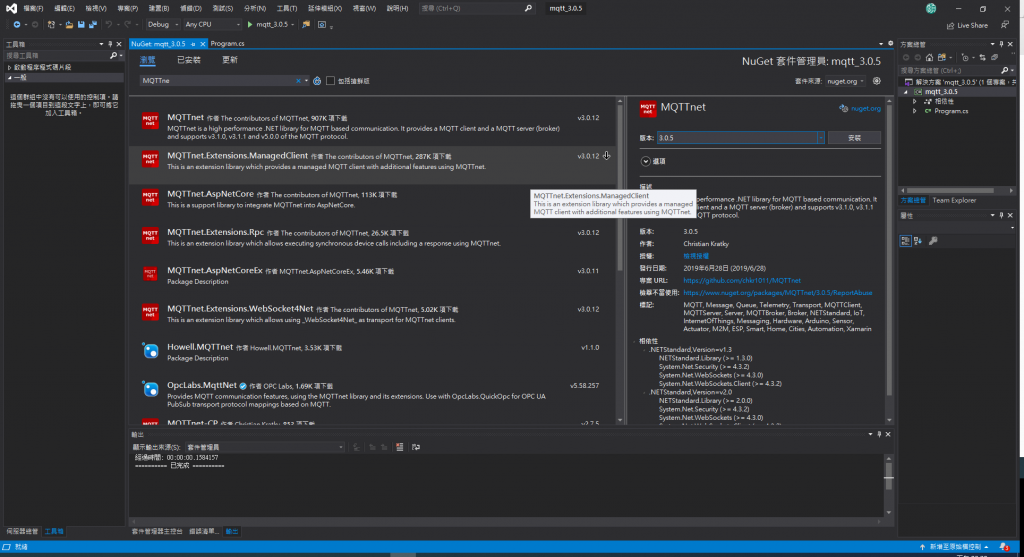
Task: Click the Toolbox search magnifier icon
Action: pyautogui.click(x=114, y=56)
